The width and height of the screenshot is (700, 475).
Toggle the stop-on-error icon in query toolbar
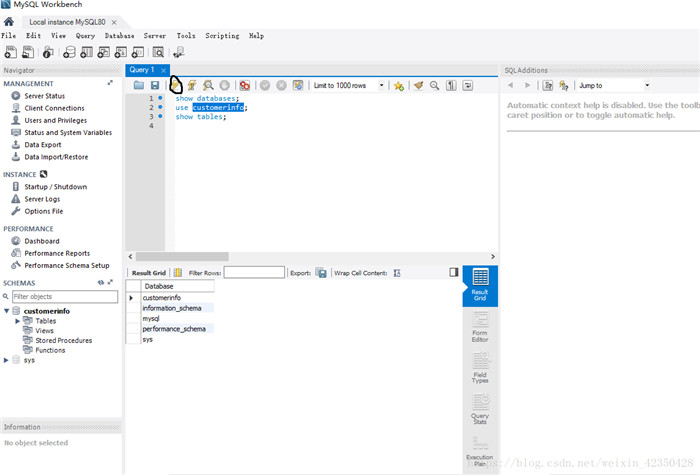click(x=242, y=86)
